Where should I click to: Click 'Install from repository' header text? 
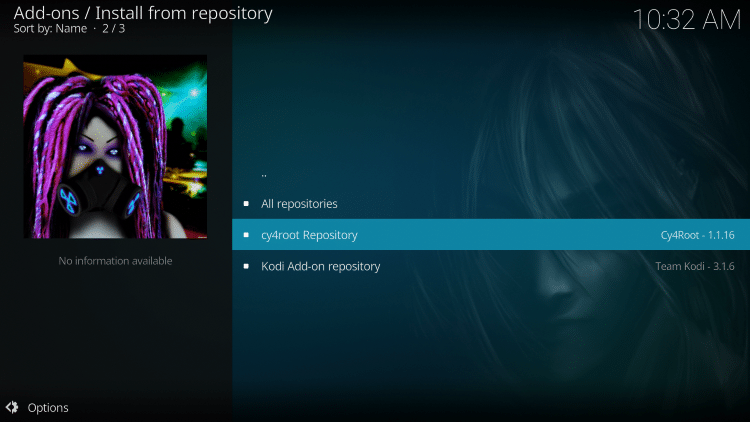(184, 13)
